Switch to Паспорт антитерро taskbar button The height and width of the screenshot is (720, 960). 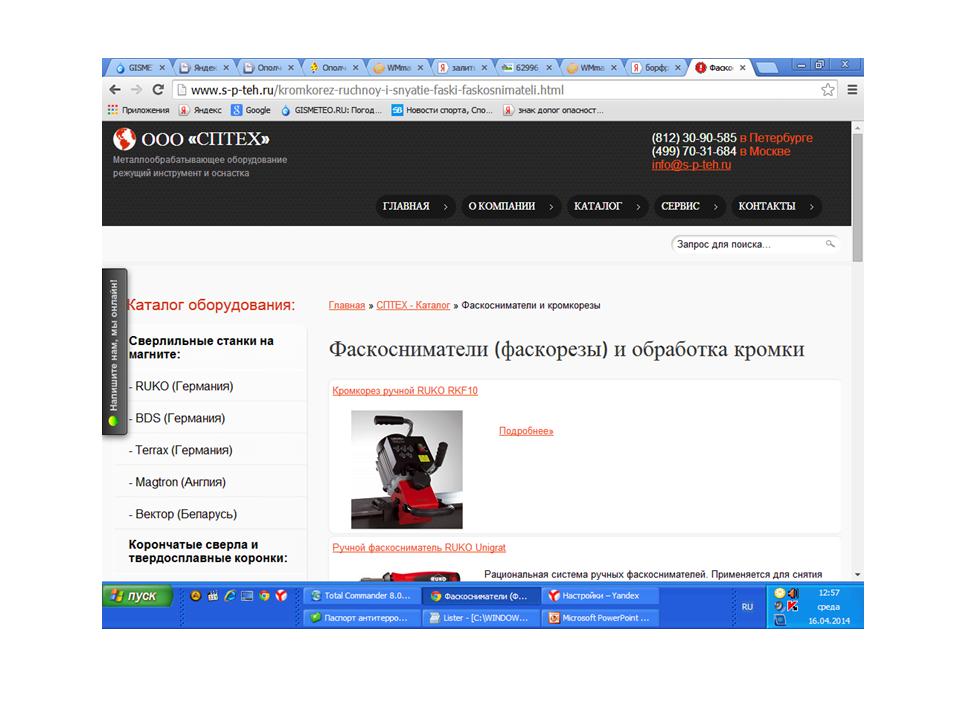(x=362, y=618)
